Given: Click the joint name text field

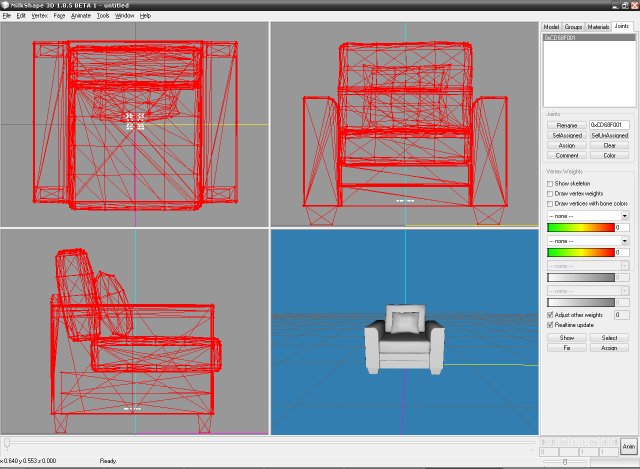Looking at the screenshot, I should coord(609,125).
